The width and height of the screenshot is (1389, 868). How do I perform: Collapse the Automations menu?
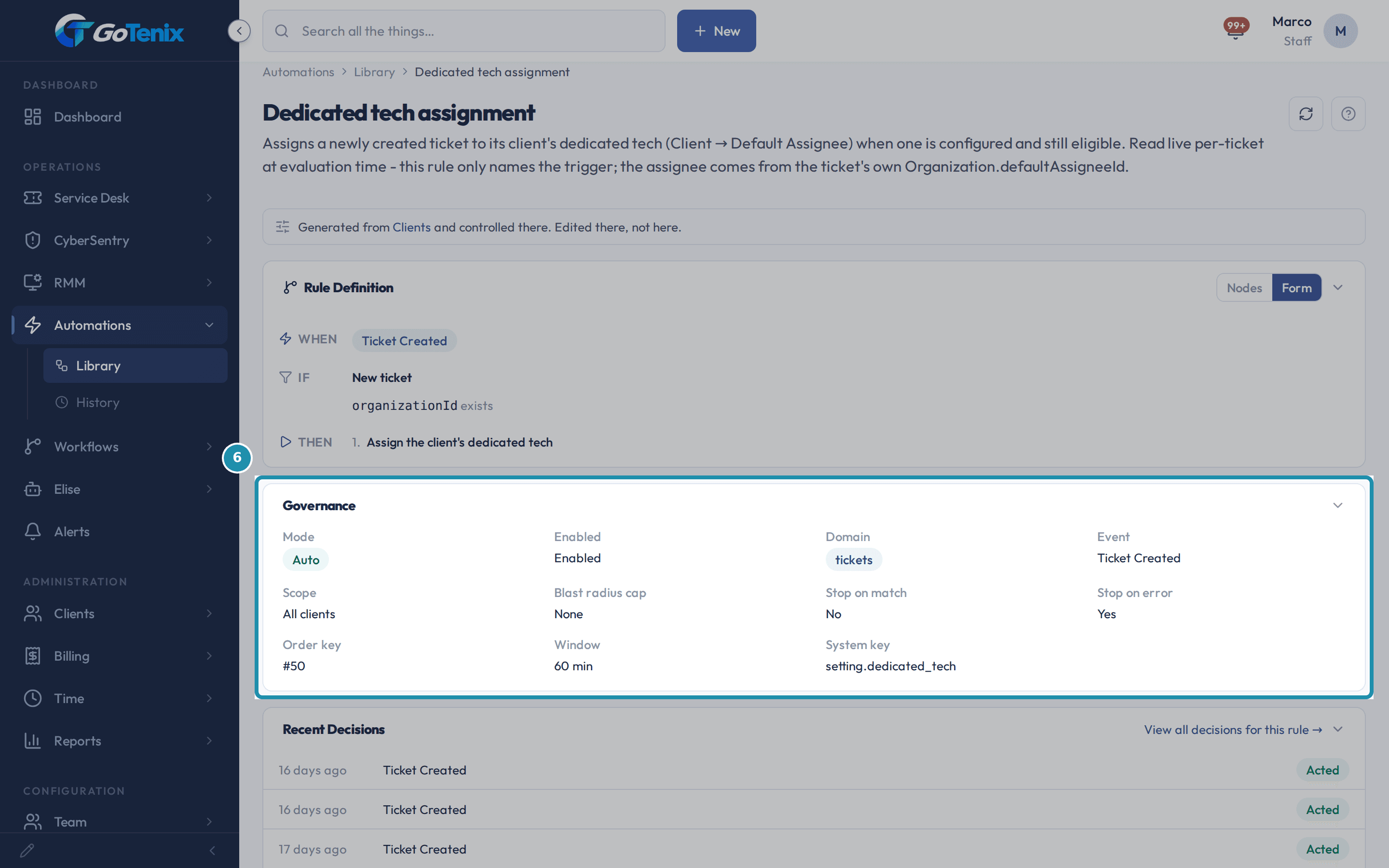120,325
